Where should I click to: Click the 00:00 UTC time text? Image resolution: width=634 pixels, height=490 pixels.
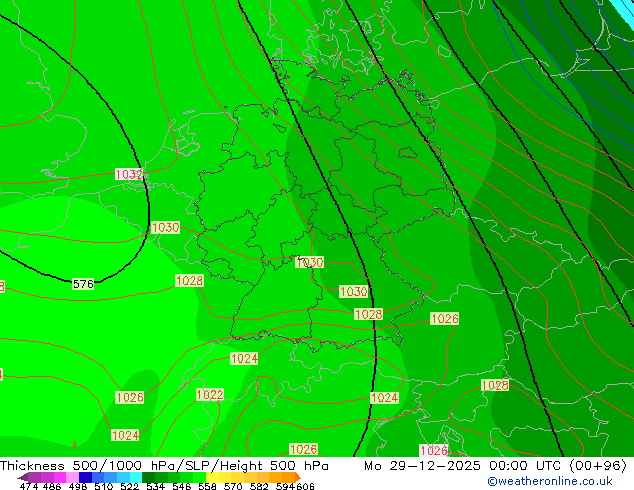(x=527, y=466)
